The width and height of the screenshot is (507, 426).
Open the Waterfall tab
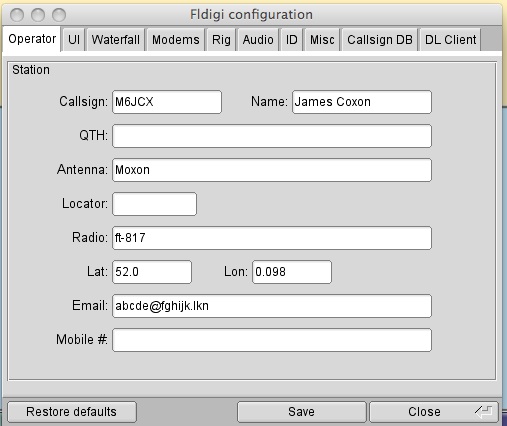pos(116,40)
